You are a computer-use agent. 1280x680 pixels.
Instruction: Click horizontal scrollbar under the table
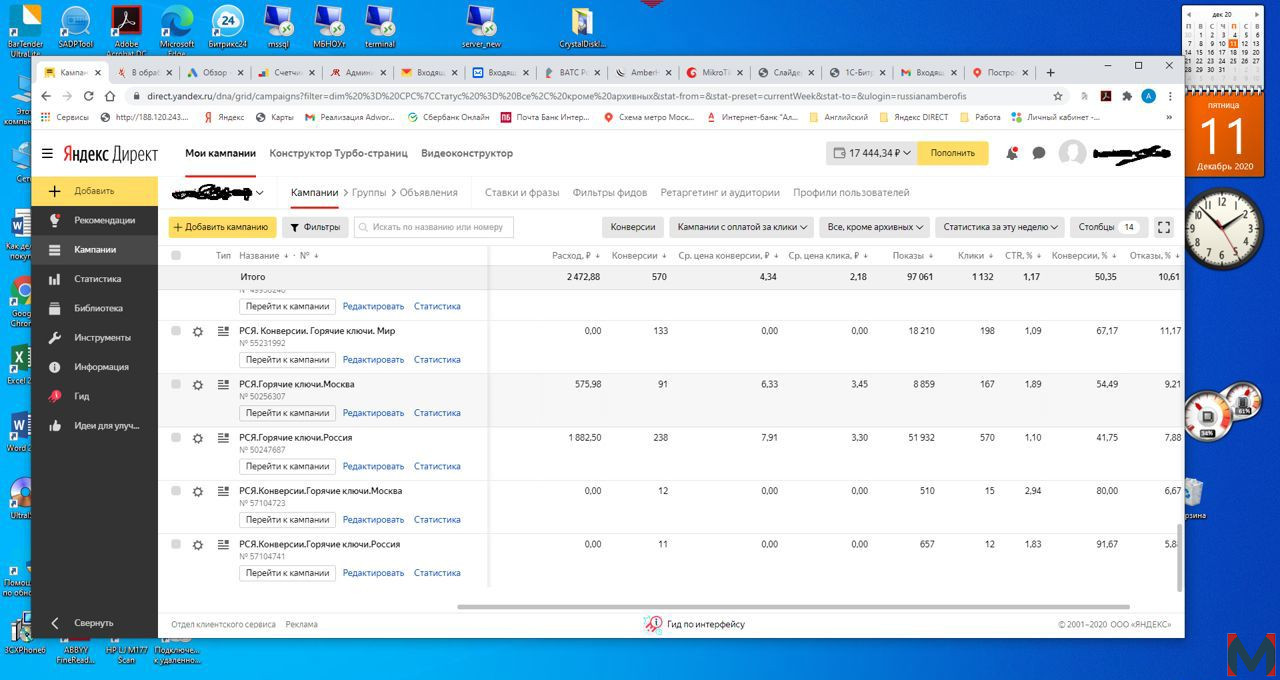(x=793, y=607)
